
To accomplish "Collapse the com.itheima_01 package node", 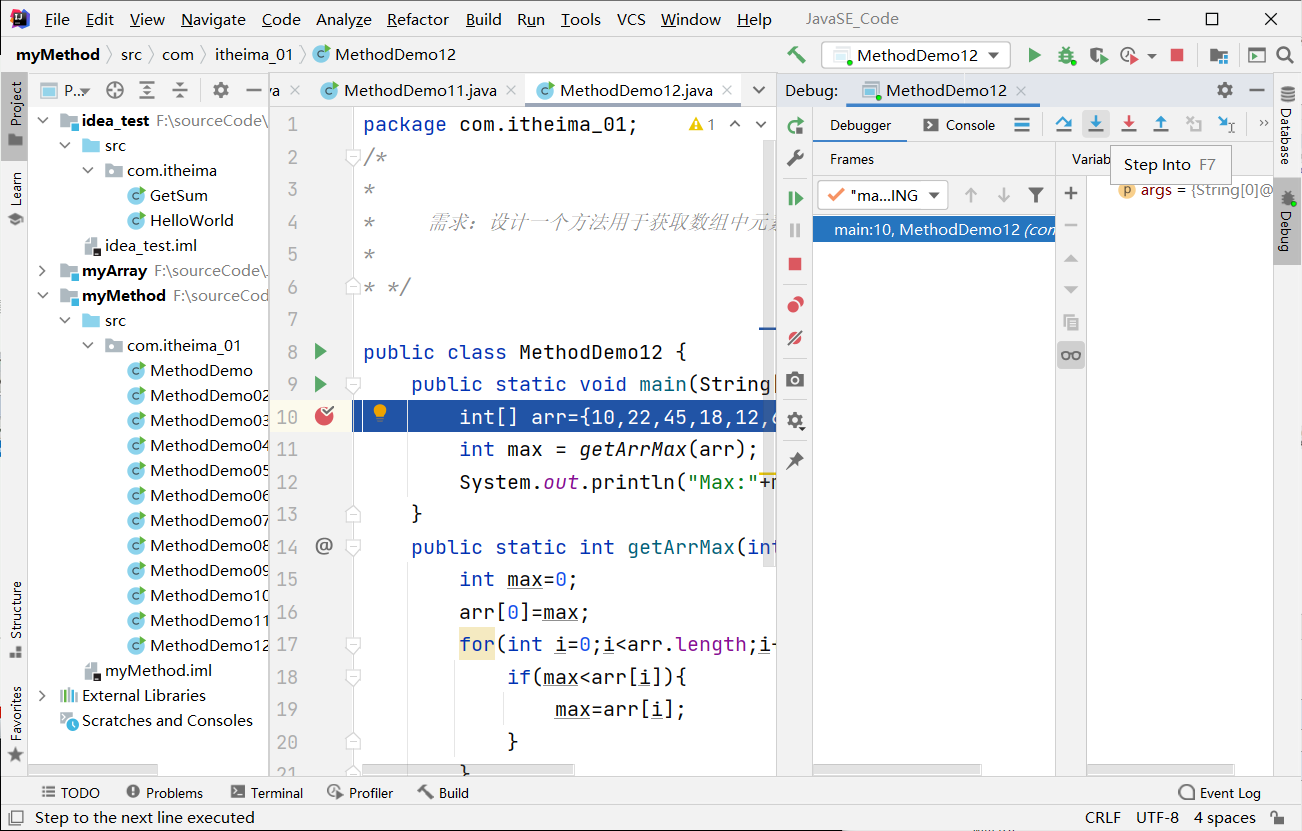I will (88, 346).
